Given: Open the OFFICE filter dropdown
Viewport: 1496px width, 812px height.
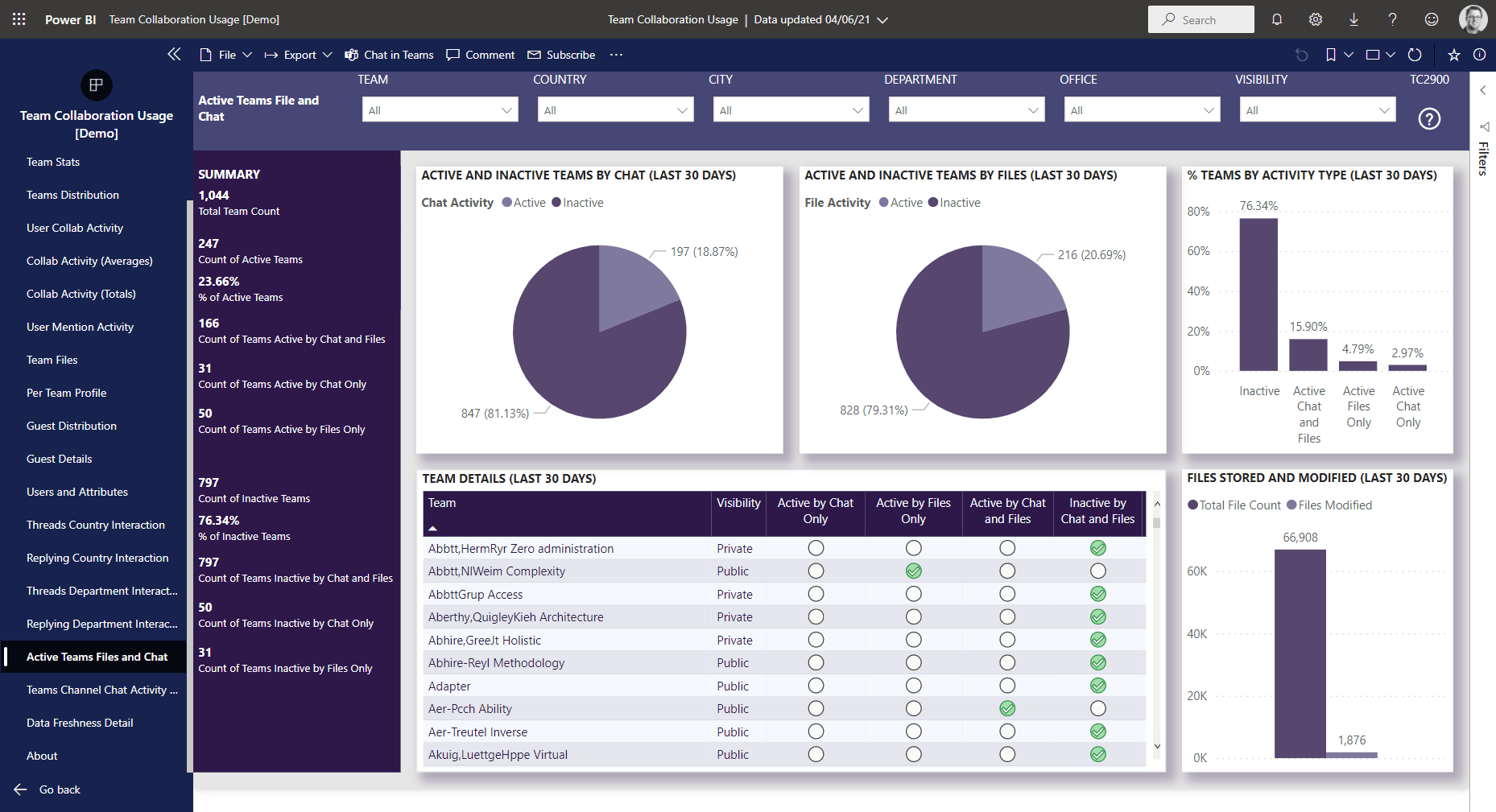Looking at the screenshot, I should 1143,110.
